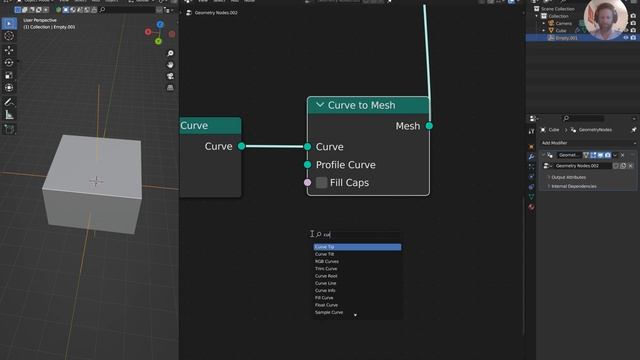Screen dimensions: 640x360
Task: Choose Fill Curve in search results
Action: click(x=357, y=298)
